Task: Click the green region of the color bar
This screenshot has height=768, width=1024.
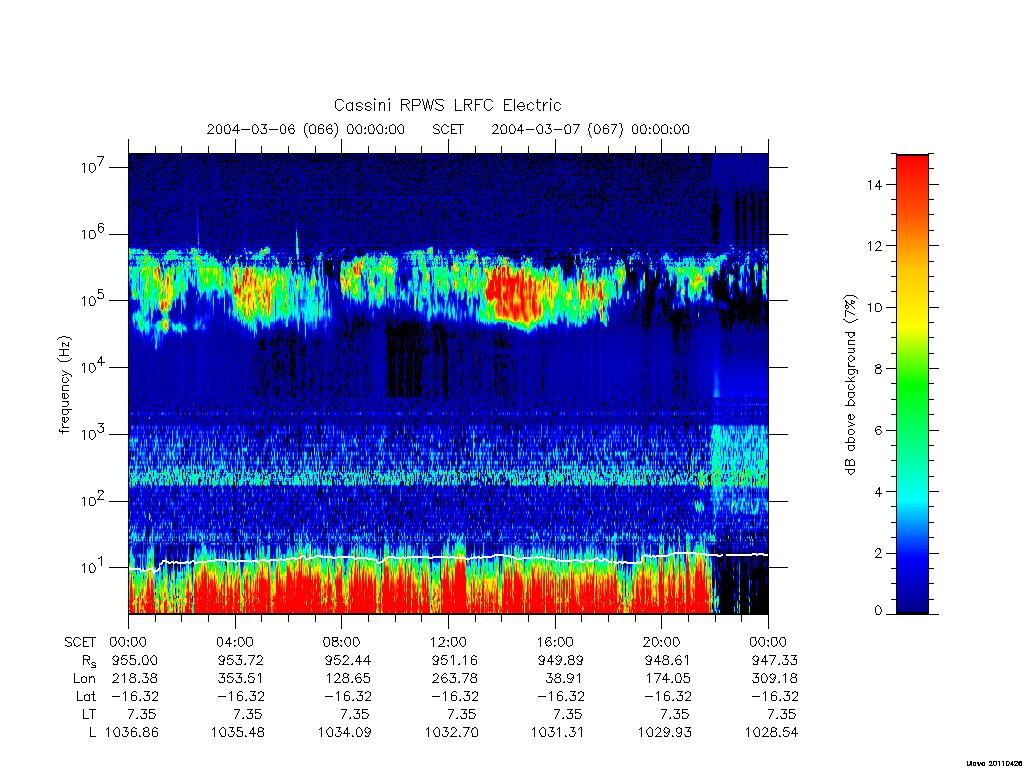Action: (x=912, y=392)
